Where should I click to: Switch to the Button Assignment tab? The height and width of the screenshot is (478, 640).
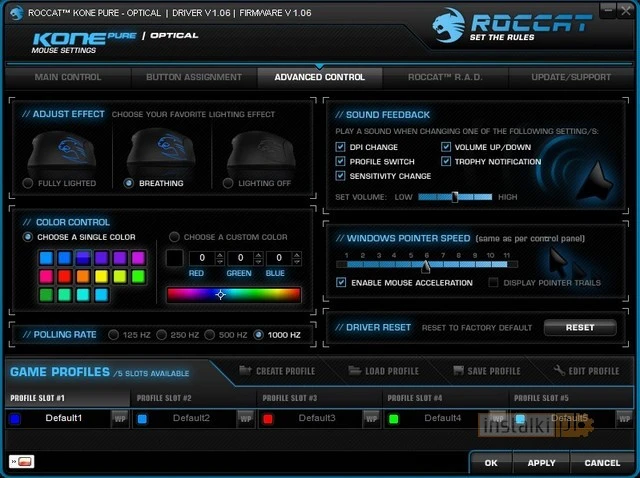pos(193,77)
